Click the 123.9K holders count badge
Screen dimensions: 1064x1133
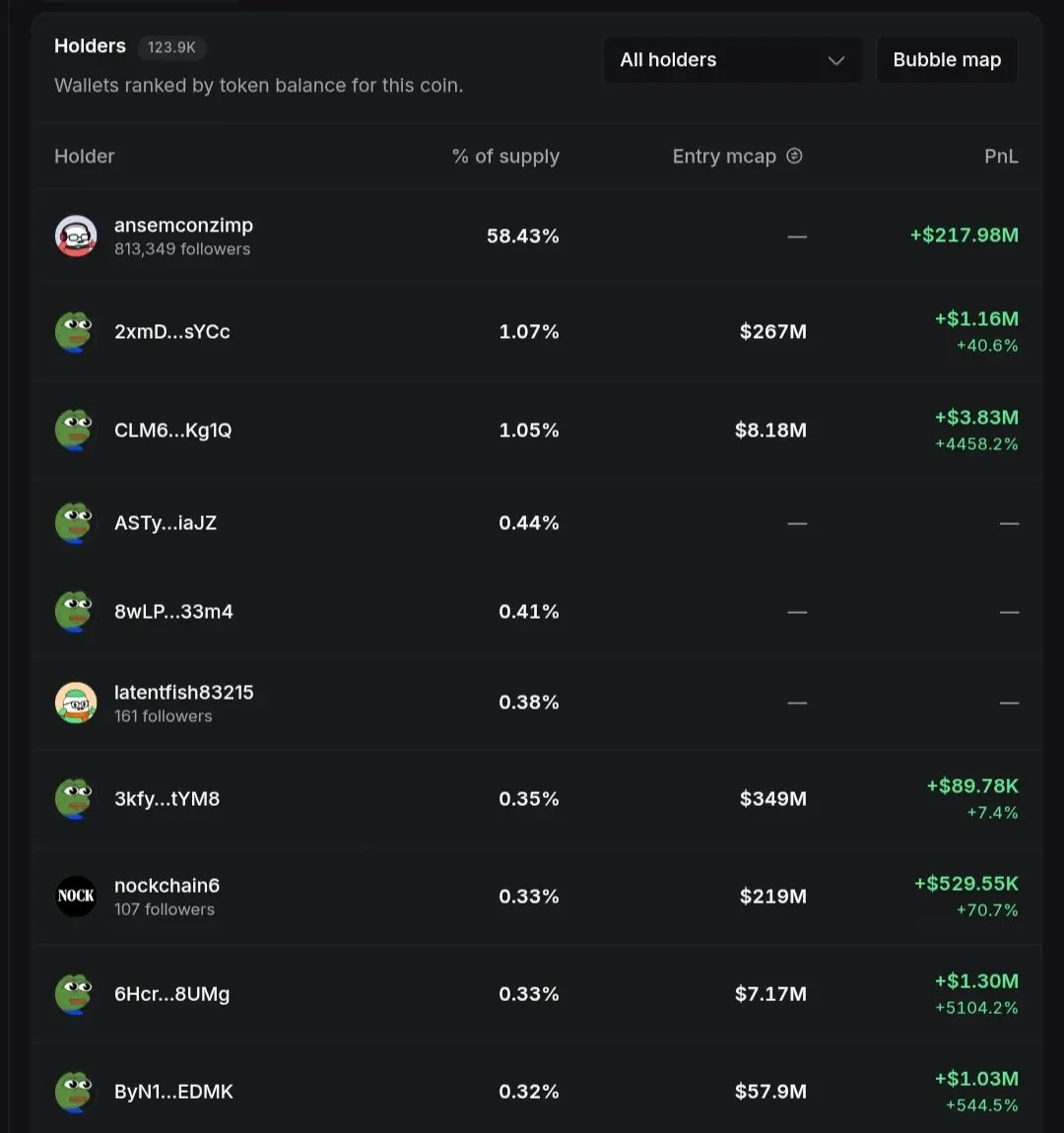click(172, 47)
